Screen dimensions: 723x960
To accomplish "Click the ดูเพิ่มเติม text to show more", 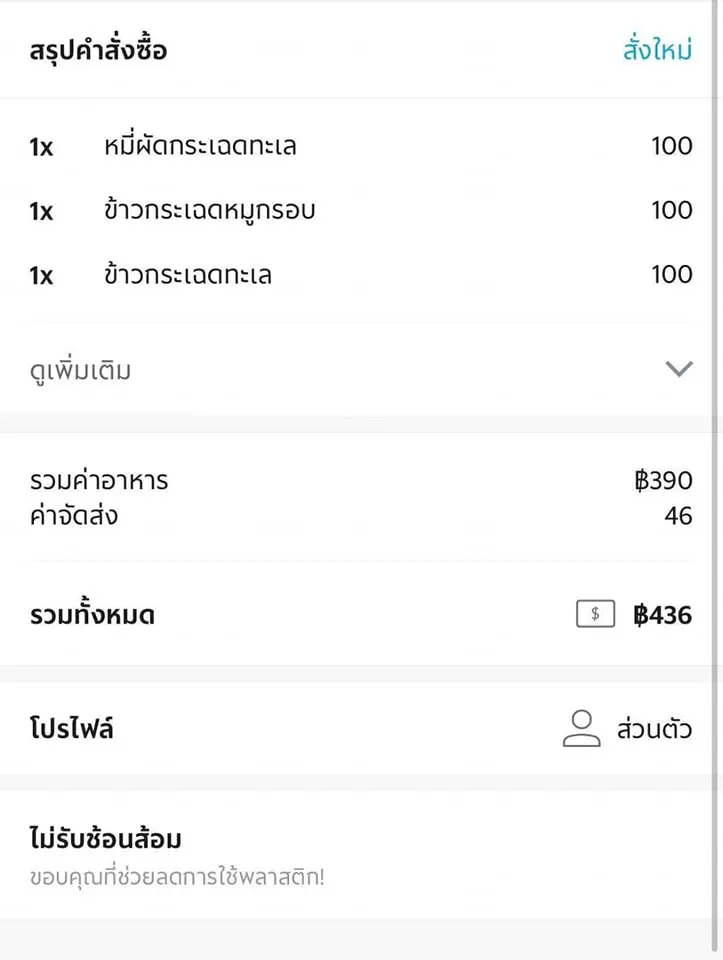I will 81,371.
